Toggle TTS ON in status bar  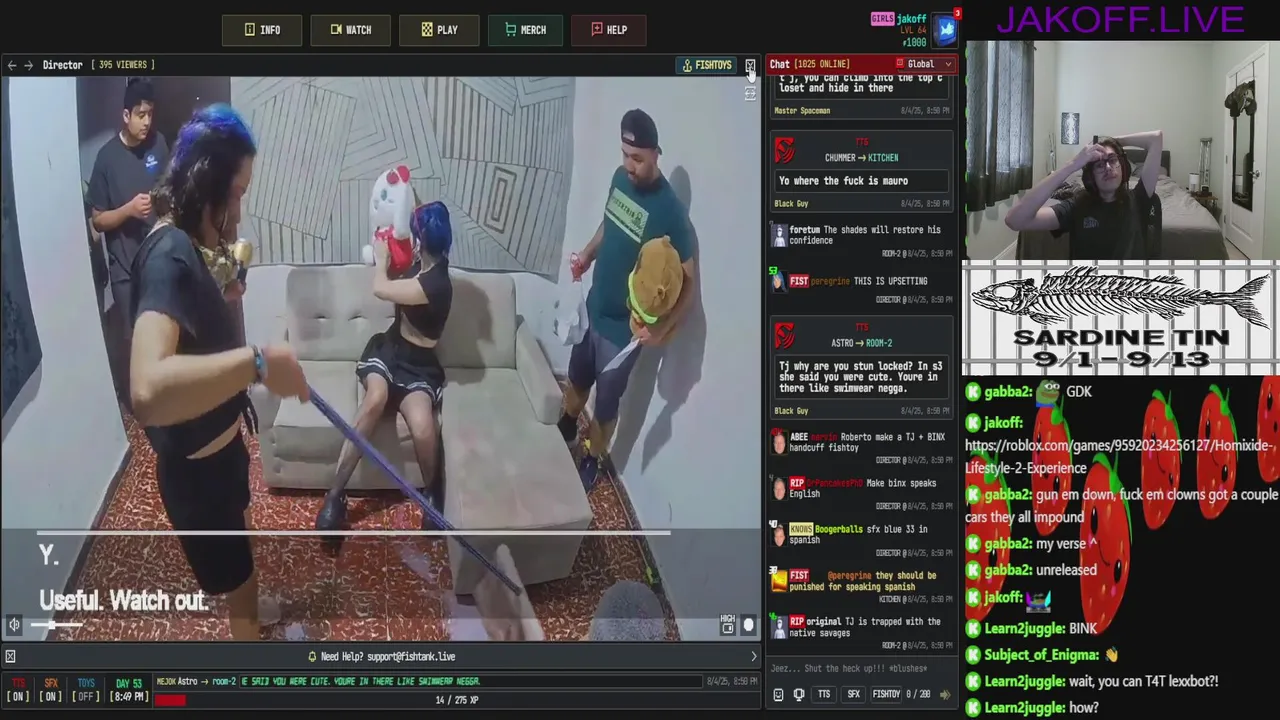(18, 691)
